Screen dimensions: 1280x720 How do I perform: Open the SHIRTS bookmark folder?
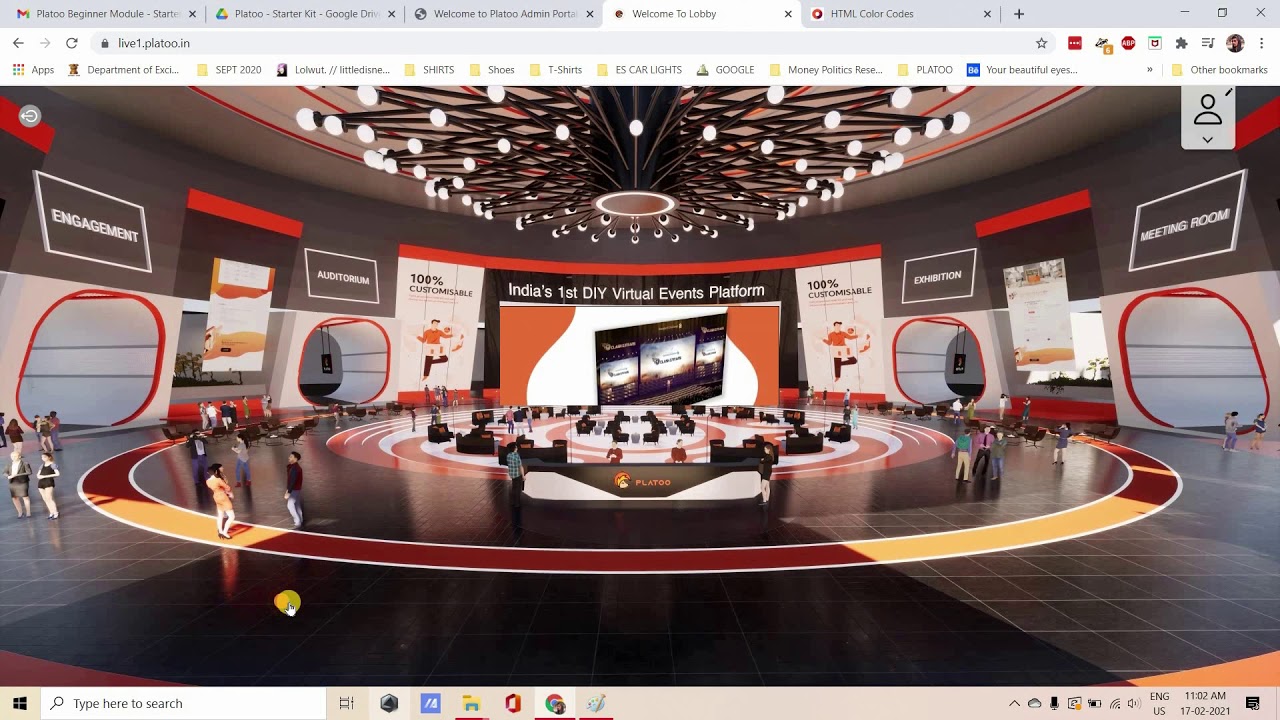coord(429,70)
